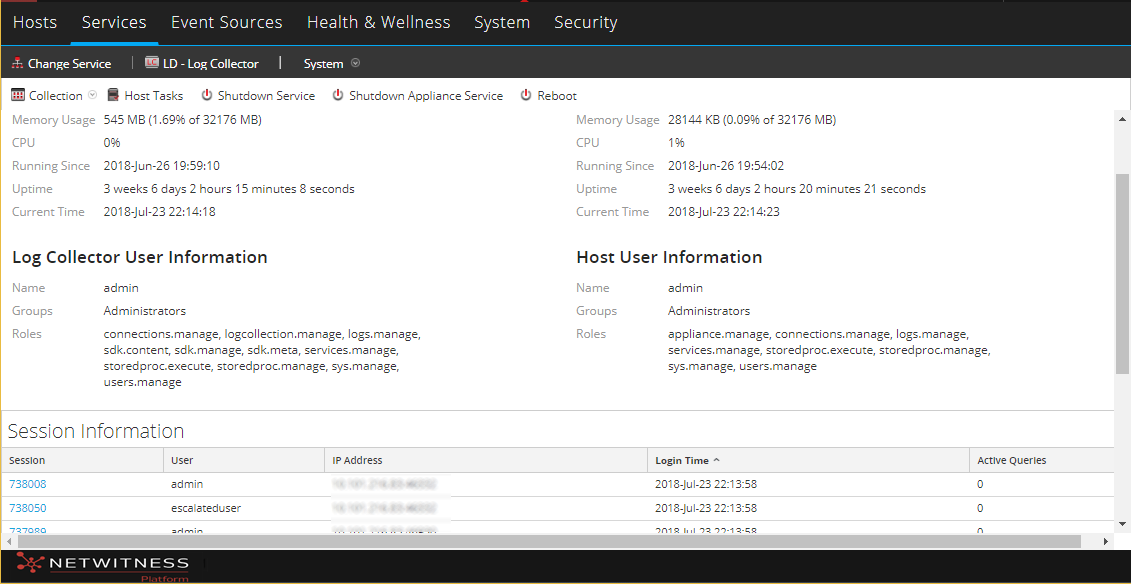Viewport: 1131px width, 584px height.
Task: Open session 738050 link
Action: pyautogui.click(x=27, y=508)
